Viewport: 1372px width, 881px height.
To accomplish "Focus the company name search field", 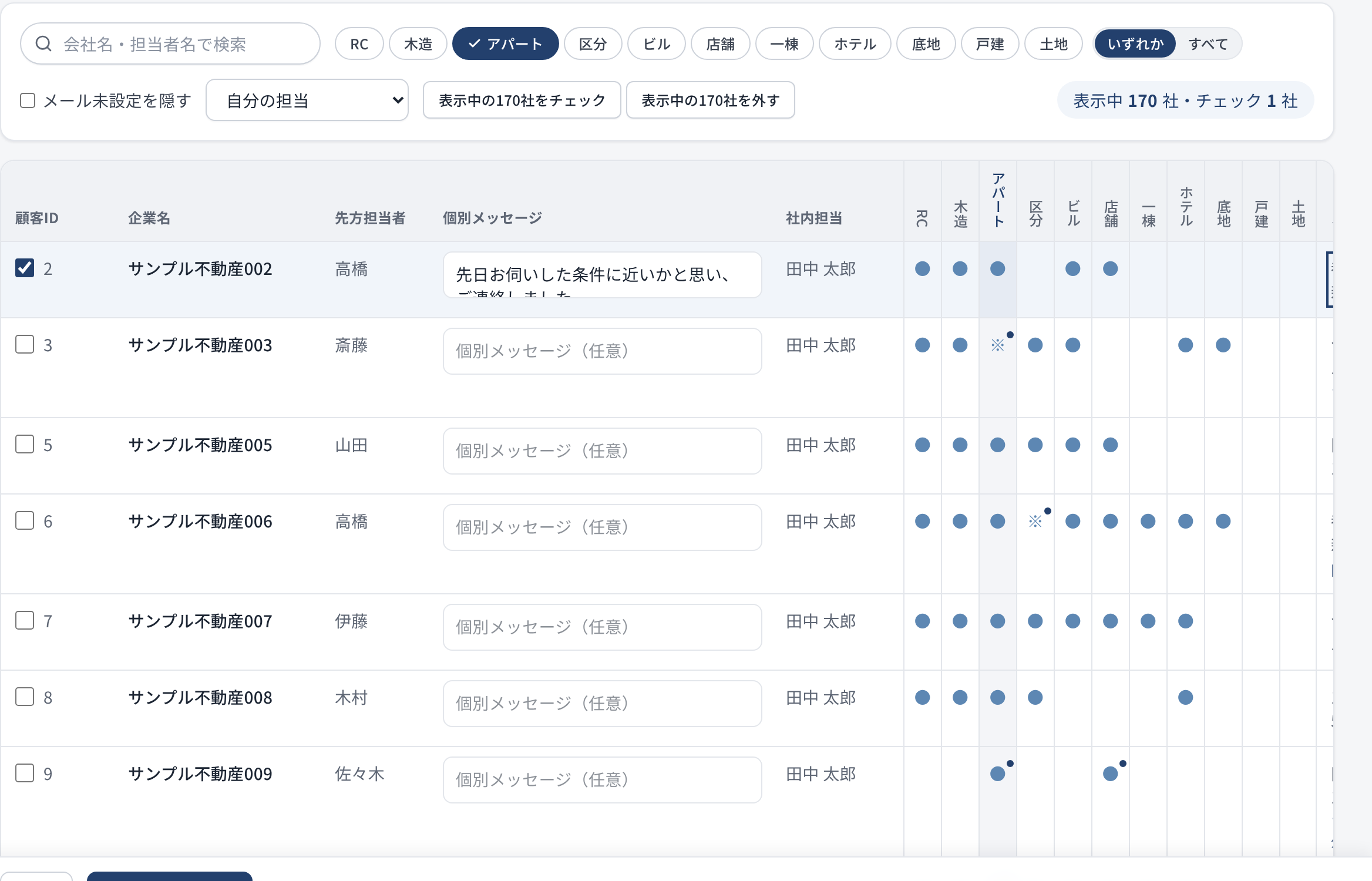I will pyautogui.click(x=170, y=44).
